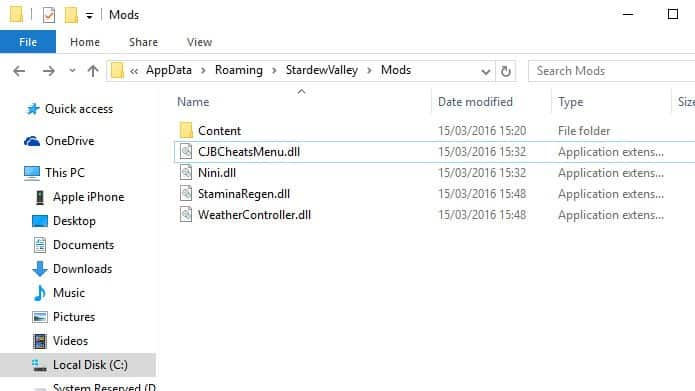
Task: Select the OneDrive cloud icon
Action: click(x=32, y=141)
